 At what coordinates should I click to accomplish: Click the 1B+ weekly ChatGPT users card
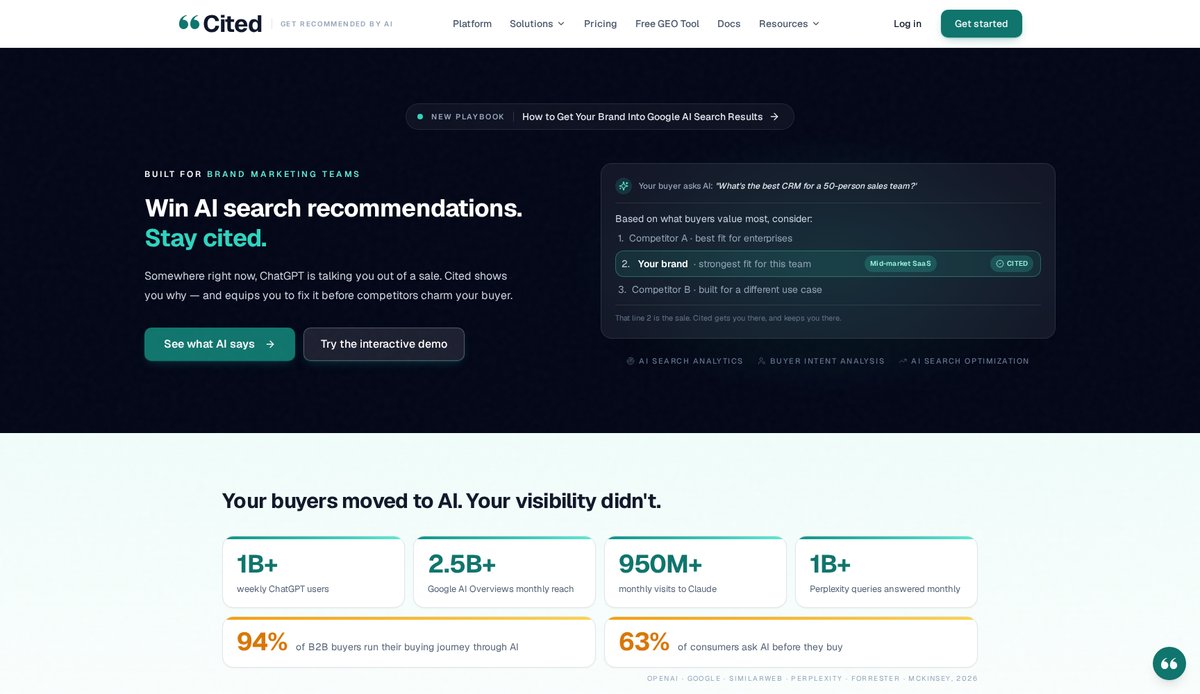pyautogui.click(x=313, y=572)
